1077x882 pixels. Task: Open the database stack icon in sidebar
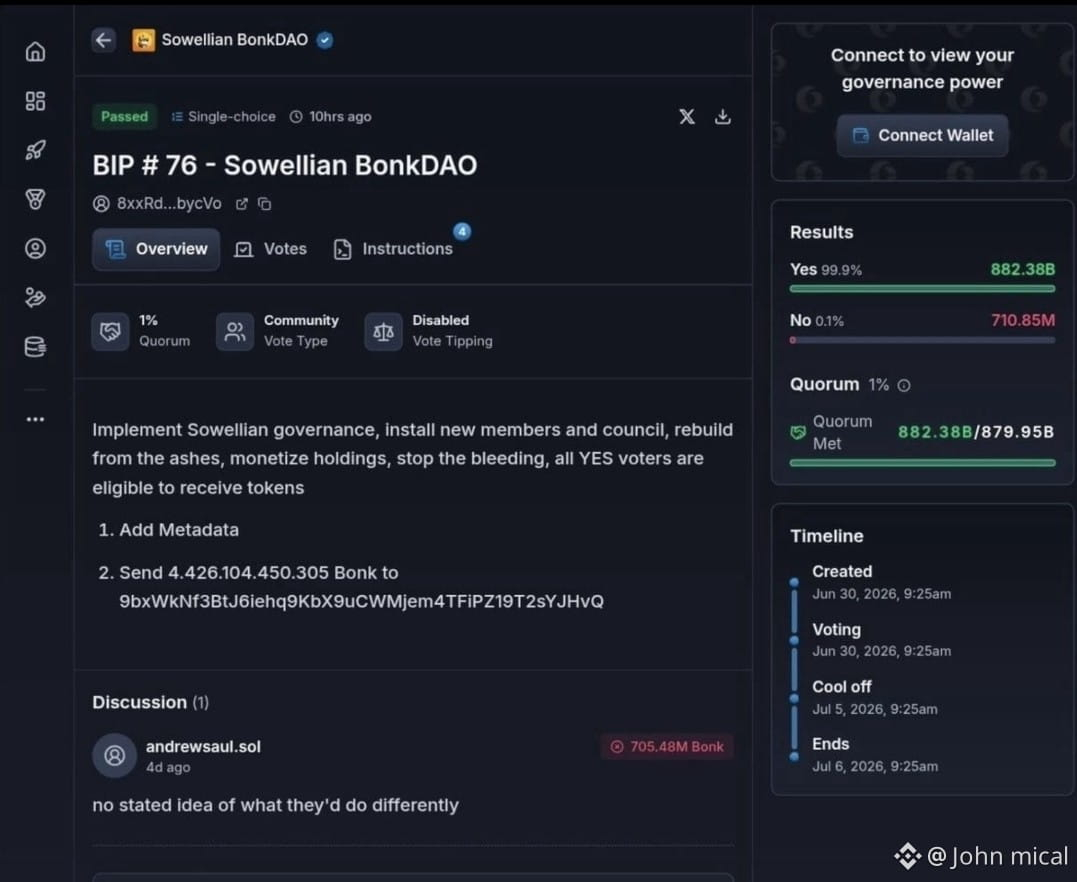pyautogui.click(x=35, y=347)
